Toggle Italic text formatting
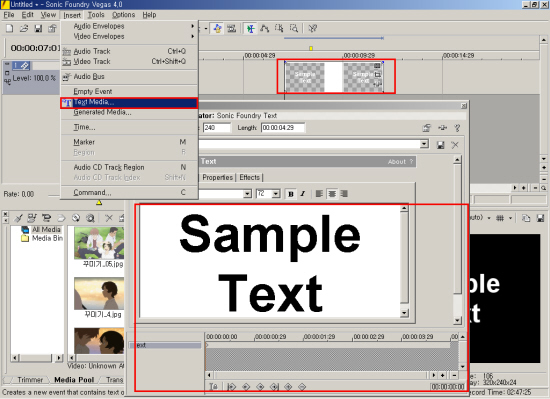 pyautogui.click(x=303, y=194)
